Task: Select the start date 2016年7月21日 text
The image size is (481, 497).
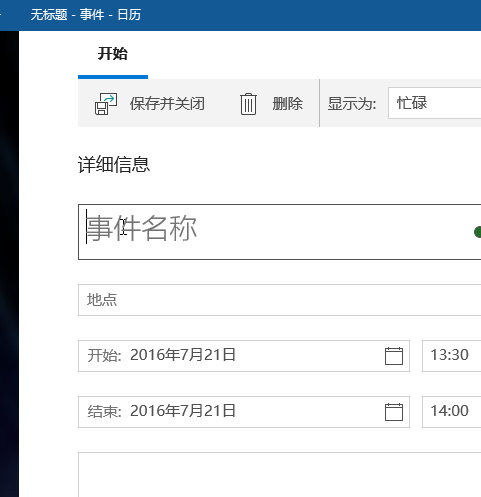Action: tap(183, 355)
